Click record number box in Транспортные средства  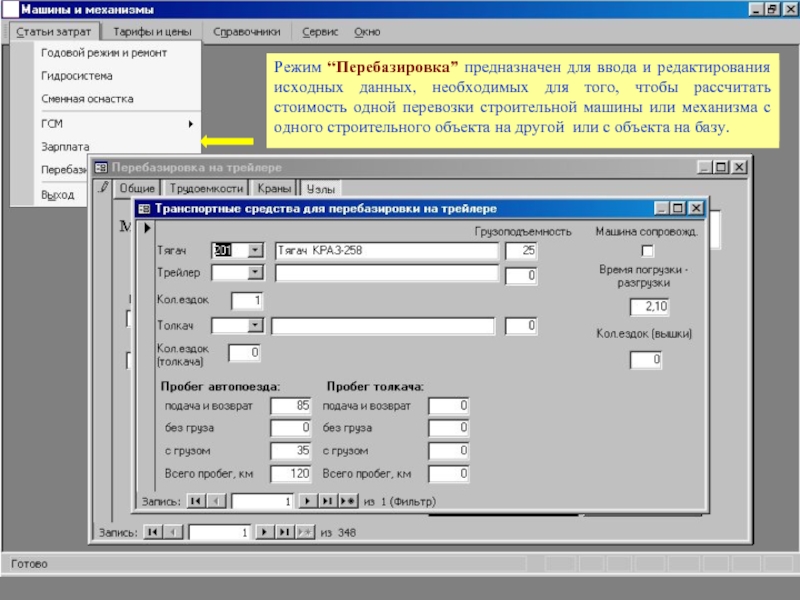coord(262,502)
